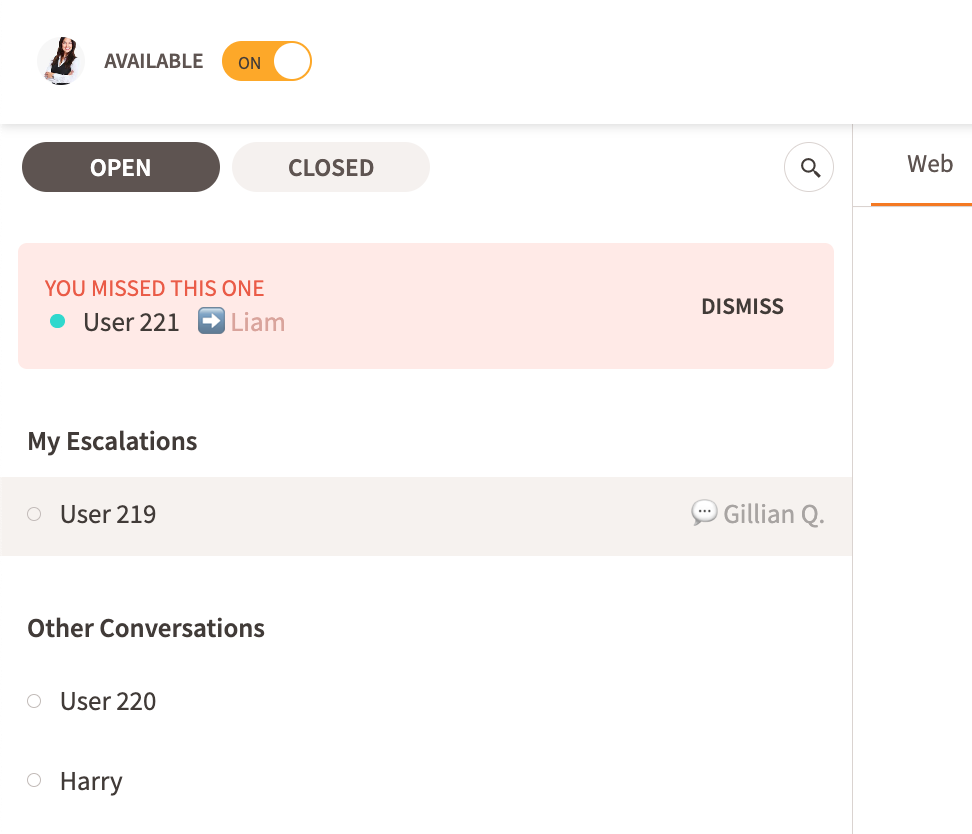The image size is (972, 834).
Task: Click the Liam assignee name
Action: [x=258, y=322]
